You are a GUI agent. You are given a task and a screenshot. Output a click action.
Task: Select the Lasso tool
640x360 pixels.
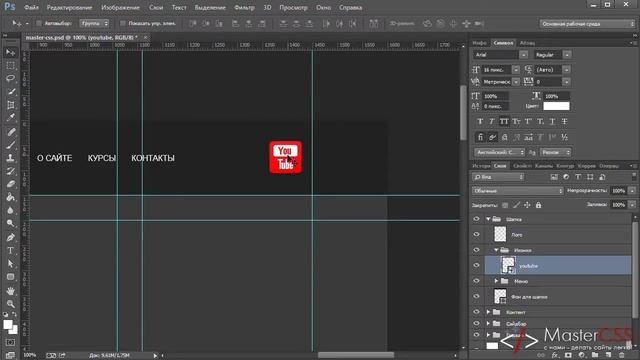[x=11, y=78]
